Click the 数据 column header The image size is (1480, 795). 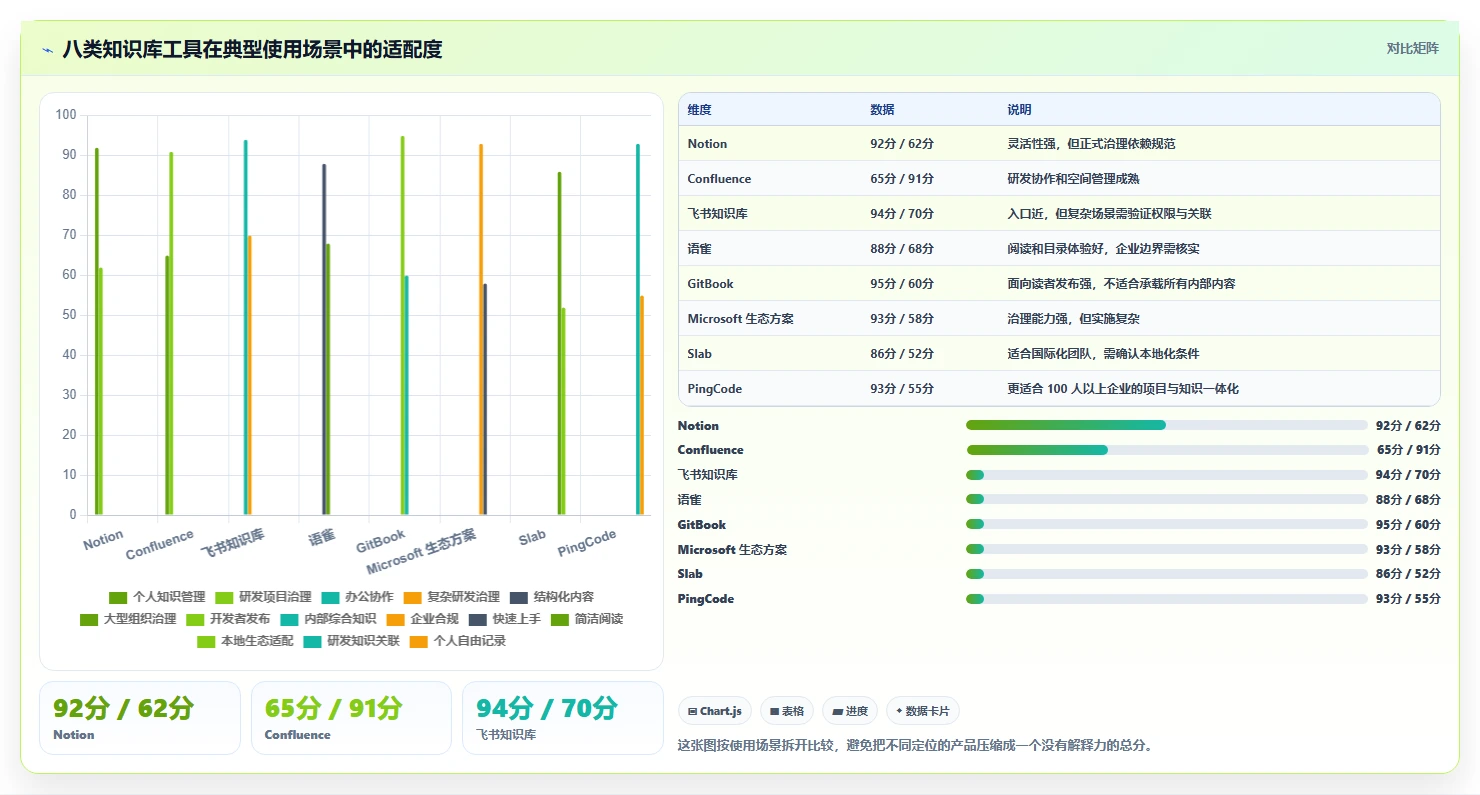coord(882,109)
